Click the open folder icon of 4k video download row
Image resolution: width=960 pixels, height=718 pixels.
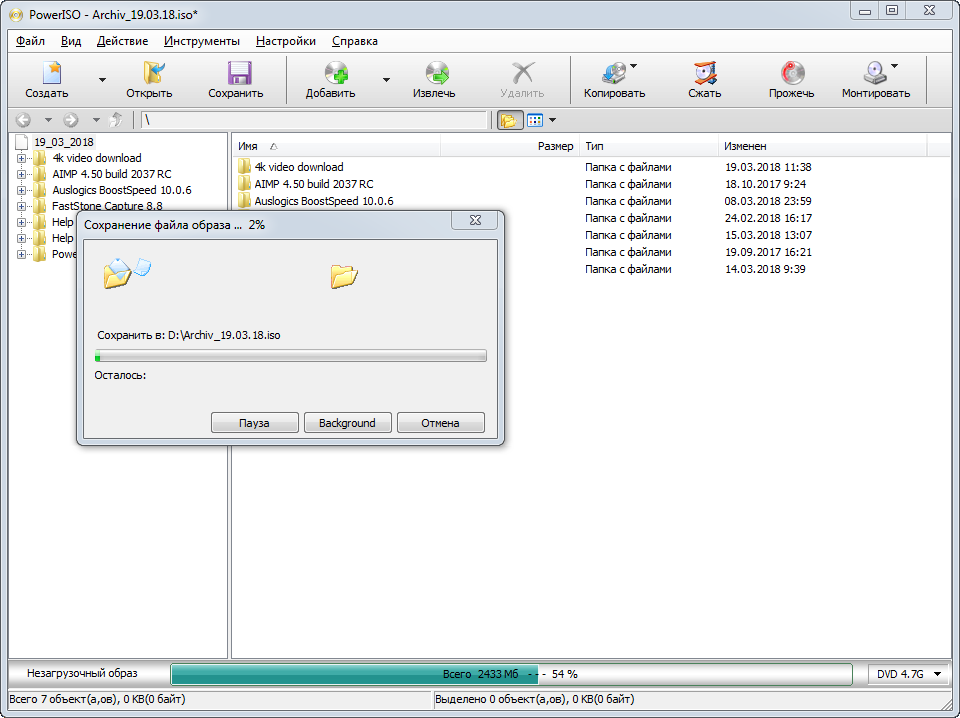(x=244, y=166)
